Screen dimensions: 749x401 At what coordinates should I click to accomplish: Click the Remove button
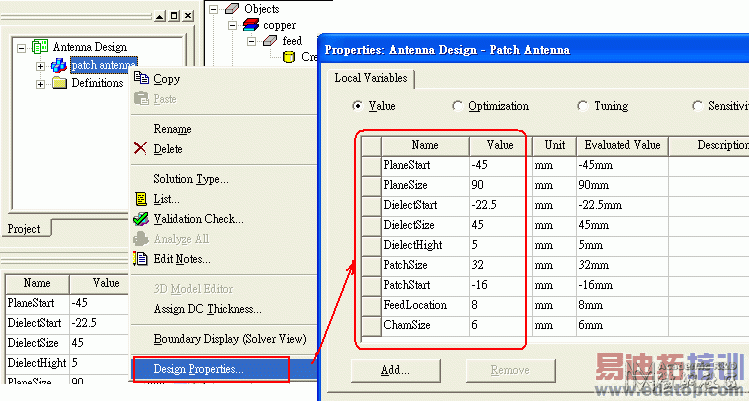pos(510,370)
